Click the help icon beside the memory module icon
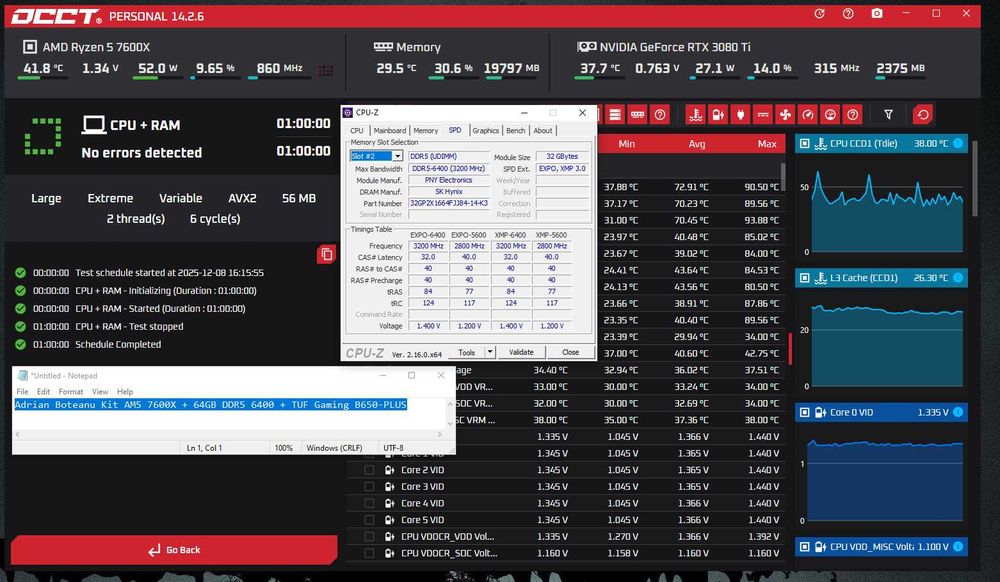The width and height of the screenshot is (1000, 582). pos(660,115)
